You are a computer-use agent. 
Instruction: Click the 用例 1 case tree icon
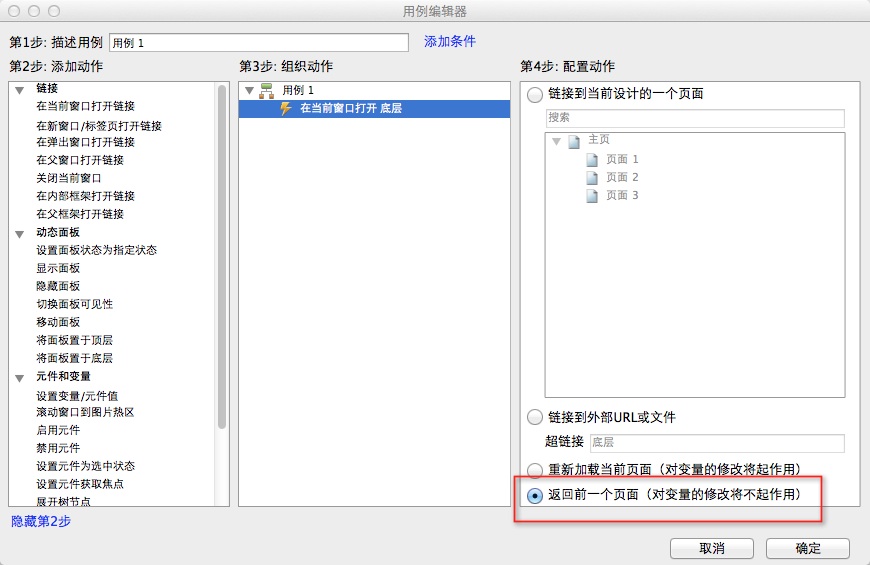pyautogui.click(x=266, y=90)
